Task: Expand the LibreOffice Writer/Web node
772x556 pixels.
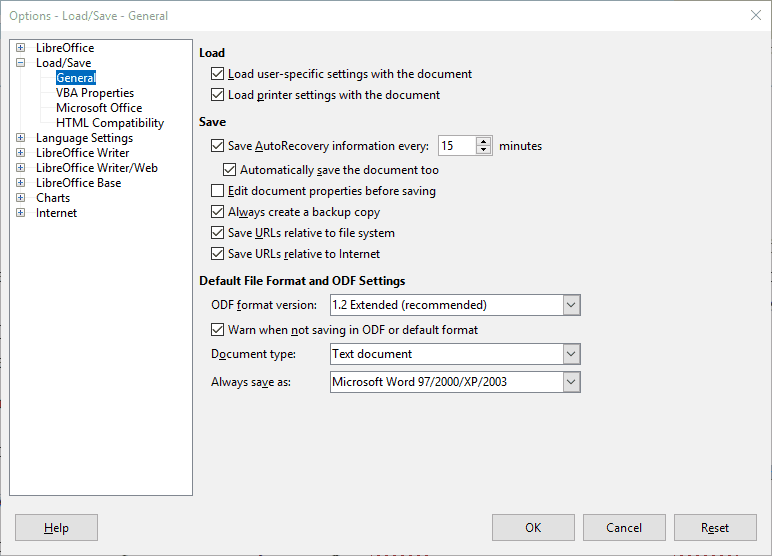Action: (20, 168)
